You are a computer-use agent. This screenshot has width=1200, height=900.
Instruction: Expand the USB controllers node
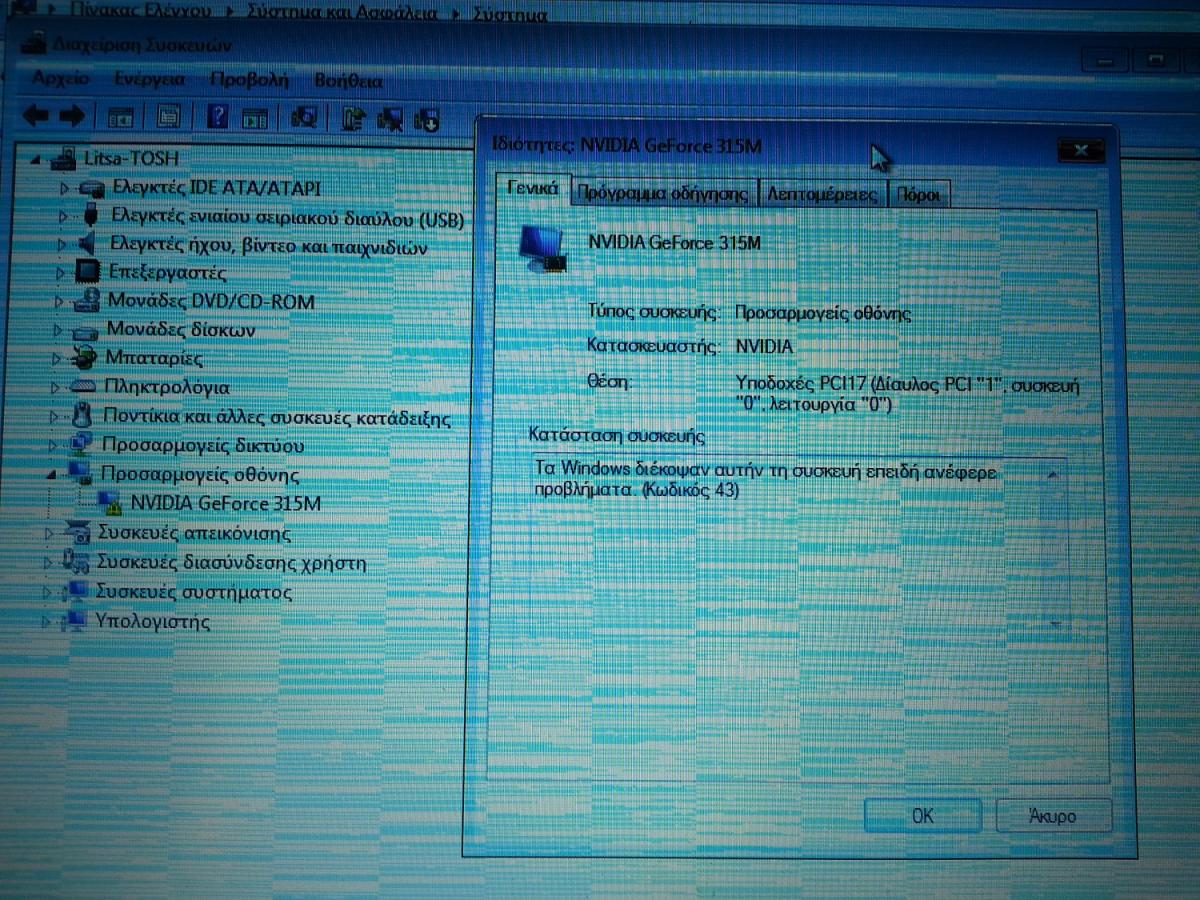64,217
